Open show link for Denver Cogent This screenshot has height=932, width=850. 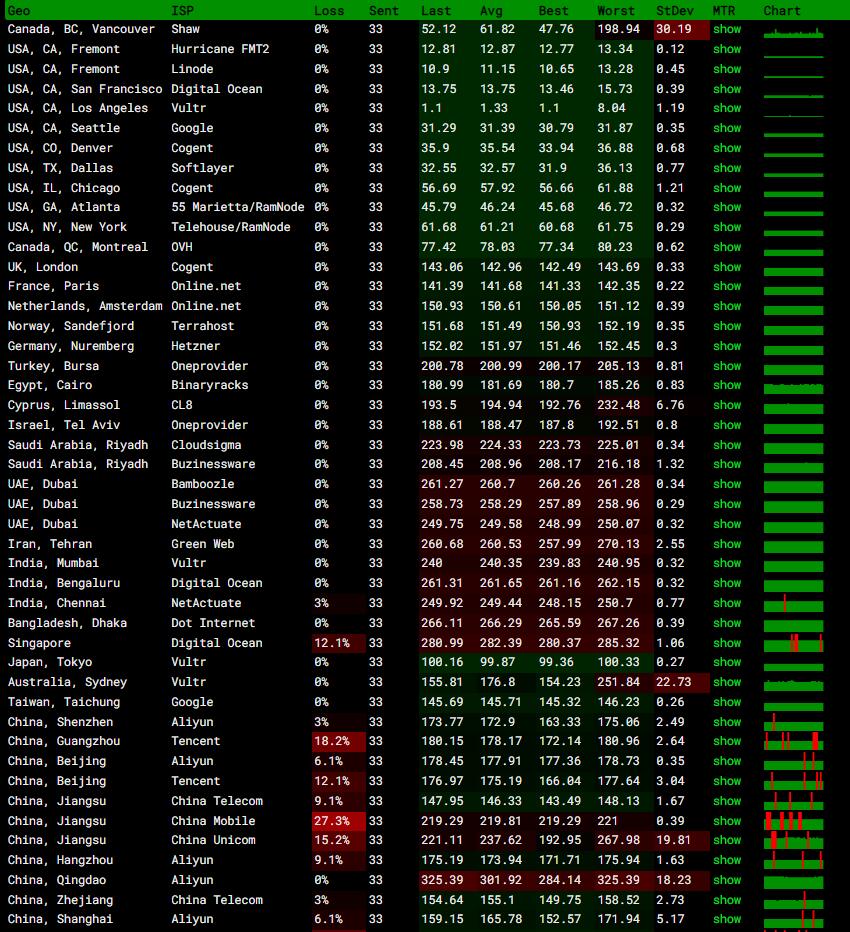[727, 148]
